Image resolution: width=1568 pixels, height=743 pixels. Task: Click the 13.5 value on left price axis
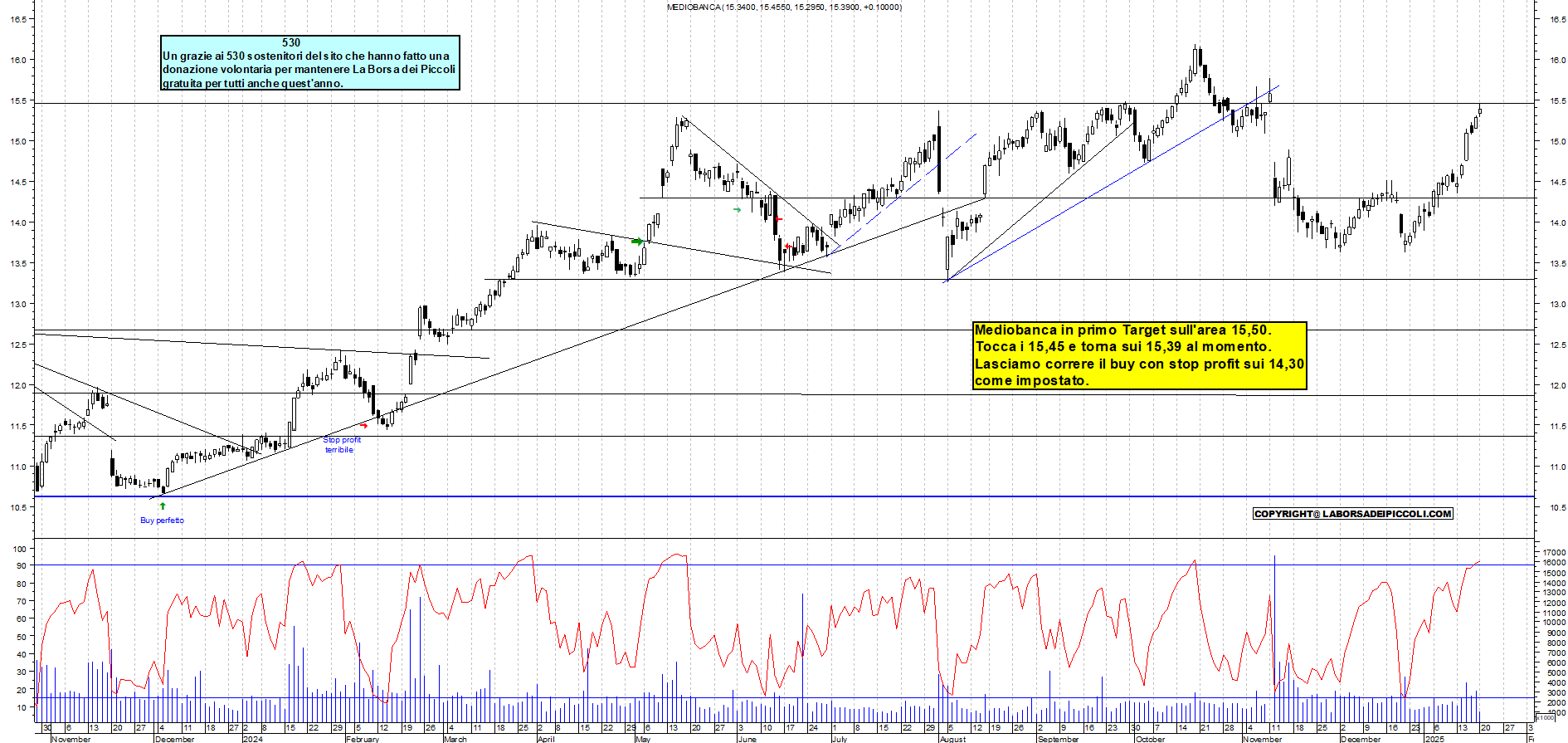[17, 263]
